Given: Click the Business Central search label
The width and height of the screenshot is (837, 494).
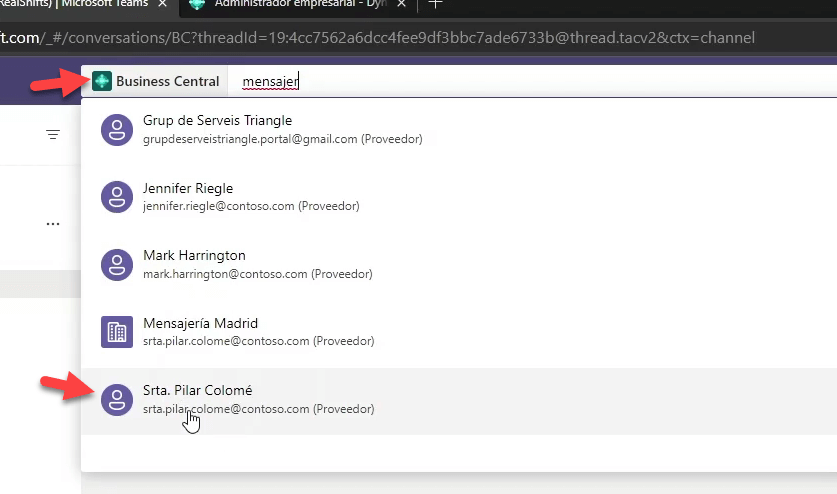Looking at the screenshot, I should click(167, 81).
